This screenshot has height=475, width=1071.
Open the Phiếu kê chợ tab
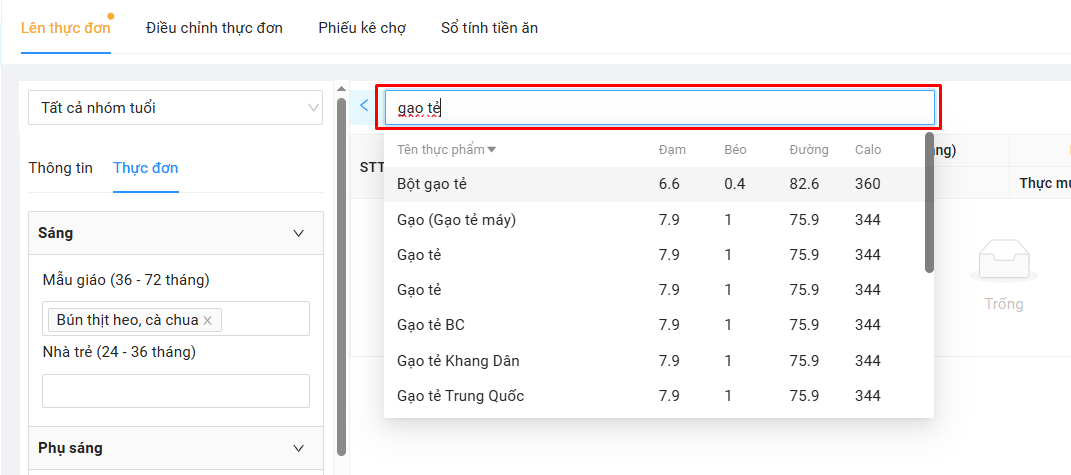click(362, 28)
